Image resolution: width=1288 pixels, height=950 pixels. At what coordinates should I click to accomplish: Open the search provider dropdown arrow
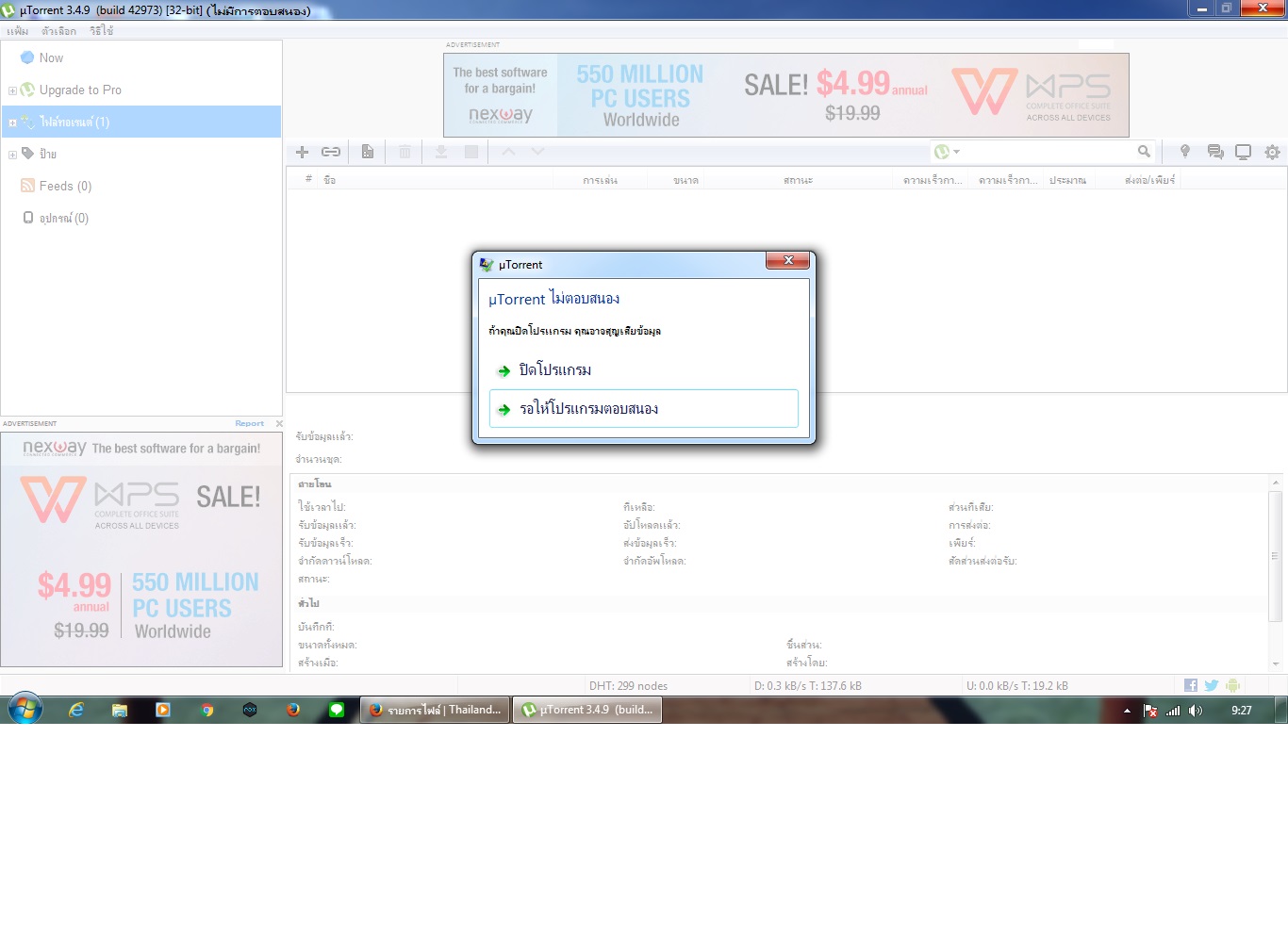point(957,152)
